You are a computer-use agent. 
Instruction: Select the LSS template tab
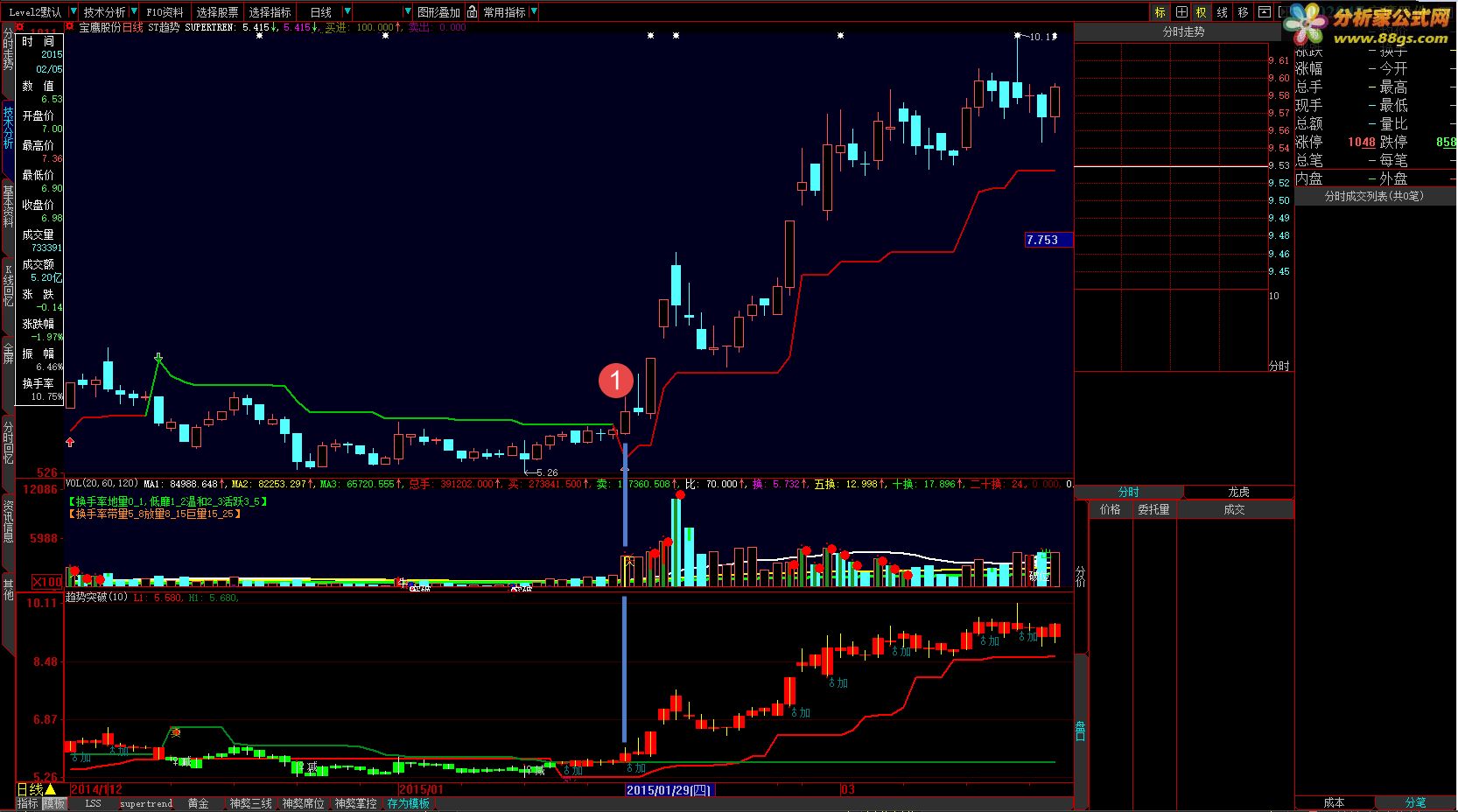pyautogui.click(x=93, y=803)
